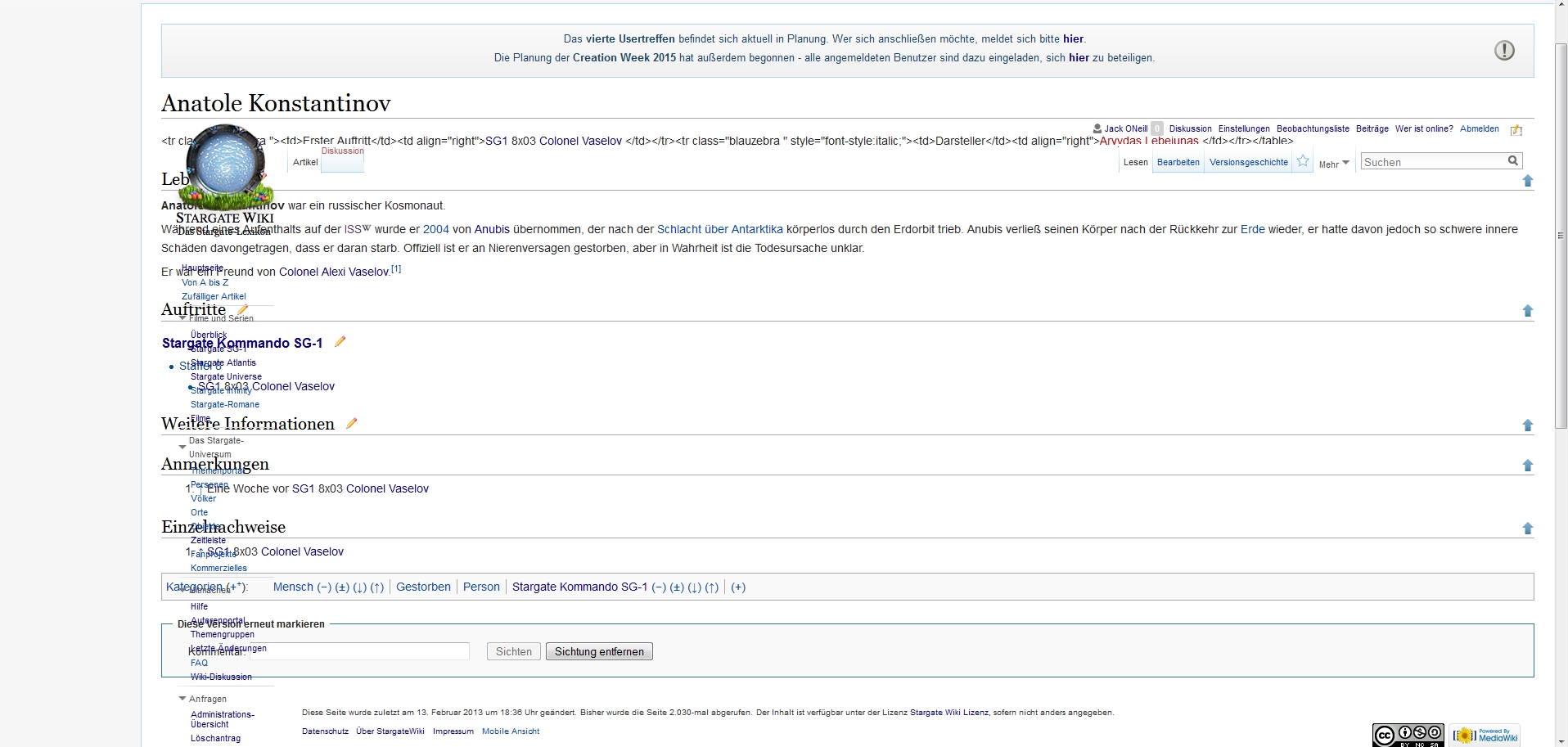Click the Creative Commons license badge
This screenshot has width=1568, height=747.
pos(1408,735)
